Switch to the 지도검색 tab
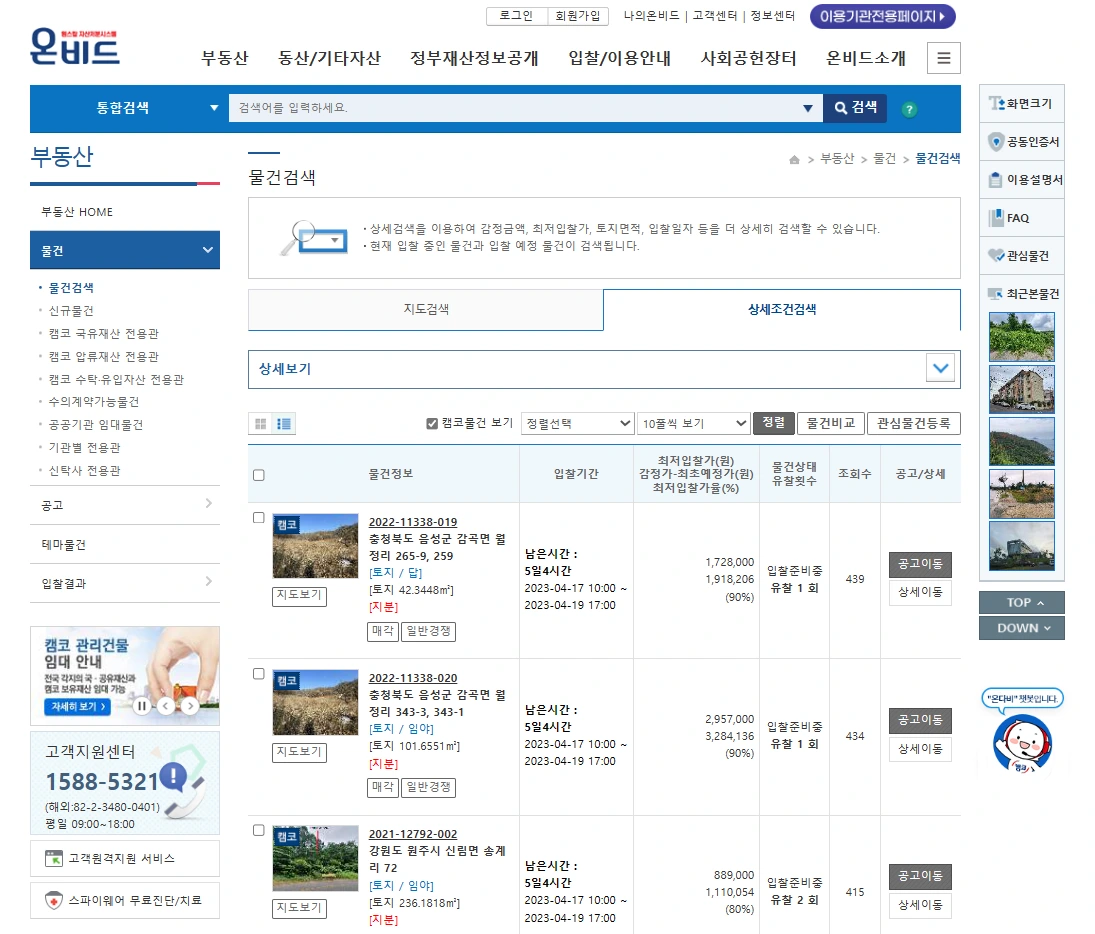This screenshot has height=934, width=1095. click(424, 311)
